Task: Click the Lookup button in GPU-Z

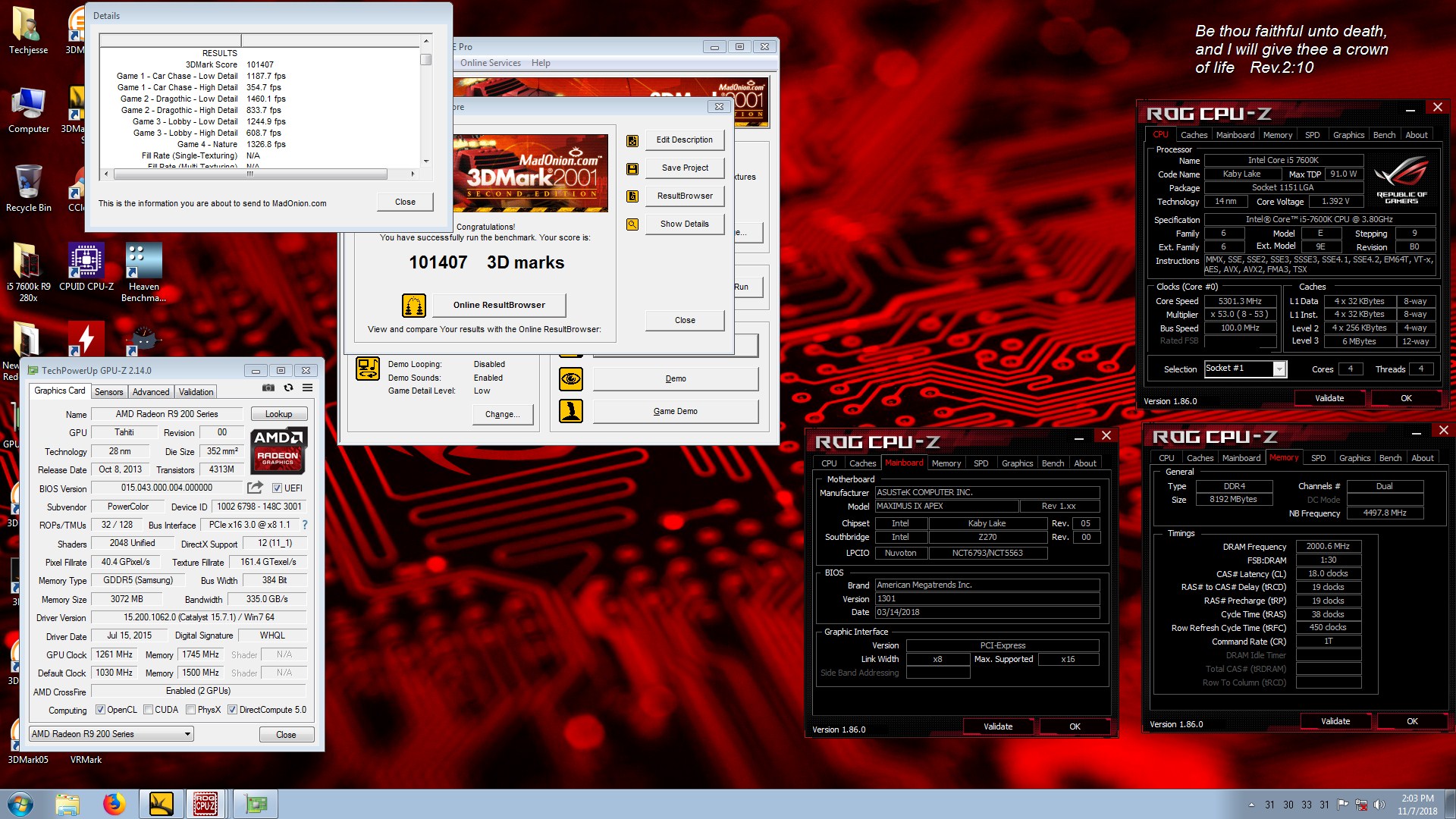Action: (278, 414)
